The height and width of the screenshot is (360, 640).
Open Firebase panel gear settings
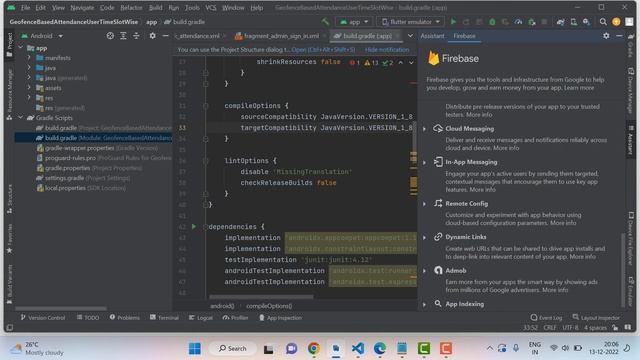tap(606, 36)
